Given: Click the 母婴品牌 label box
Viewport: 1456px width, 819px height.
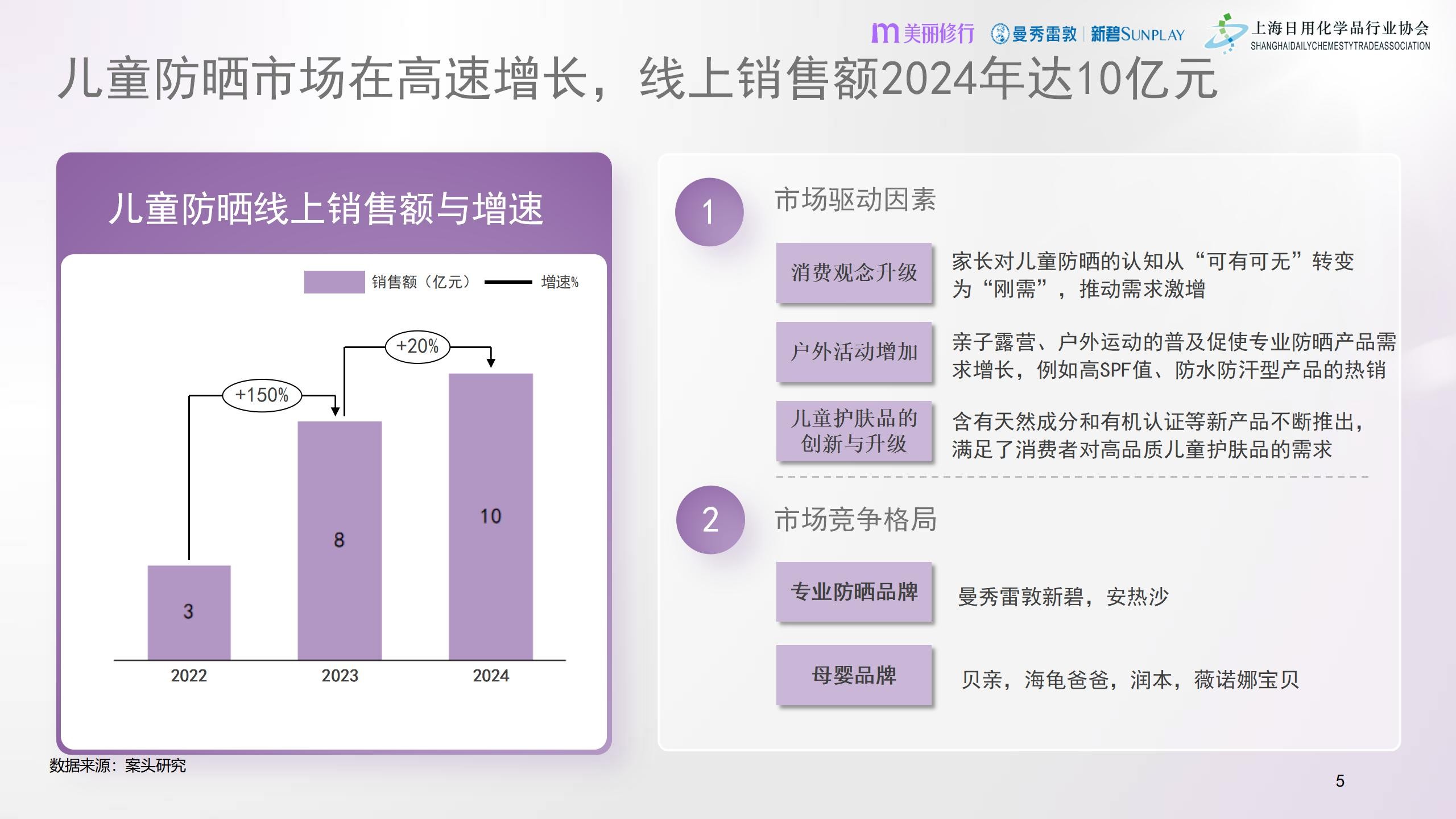Looking at the screenshot, I should click(854, 675).
